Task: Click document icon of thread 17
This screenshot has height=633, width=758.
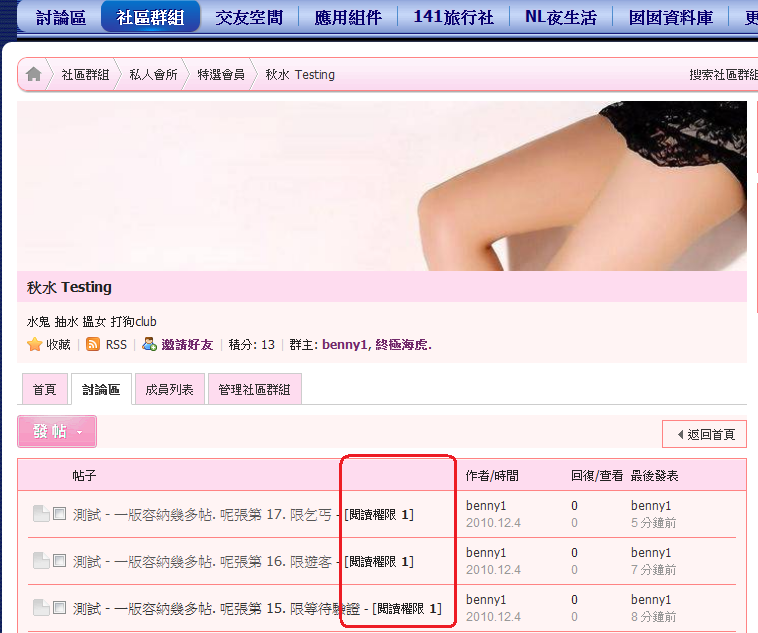Action: pos(42,514)
